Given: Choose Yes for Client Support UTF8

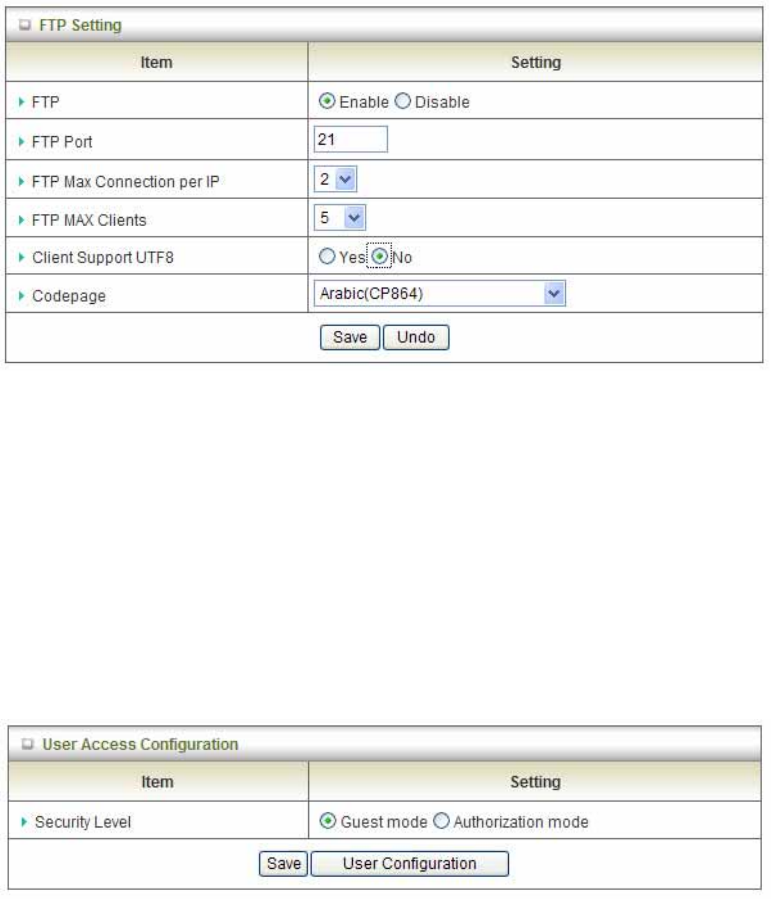Looking at the screenshot, I should tap(327, 256).
